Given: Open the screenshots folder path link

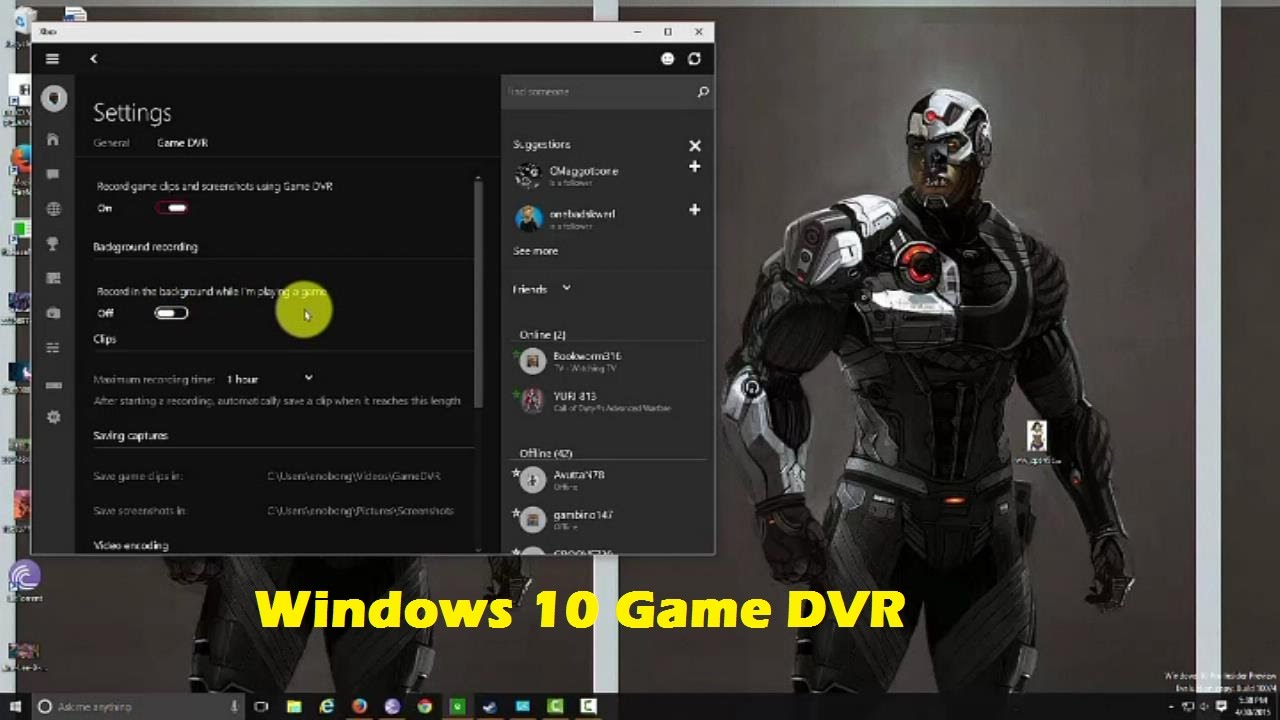Looking at the screenshot, I should 361,511.
